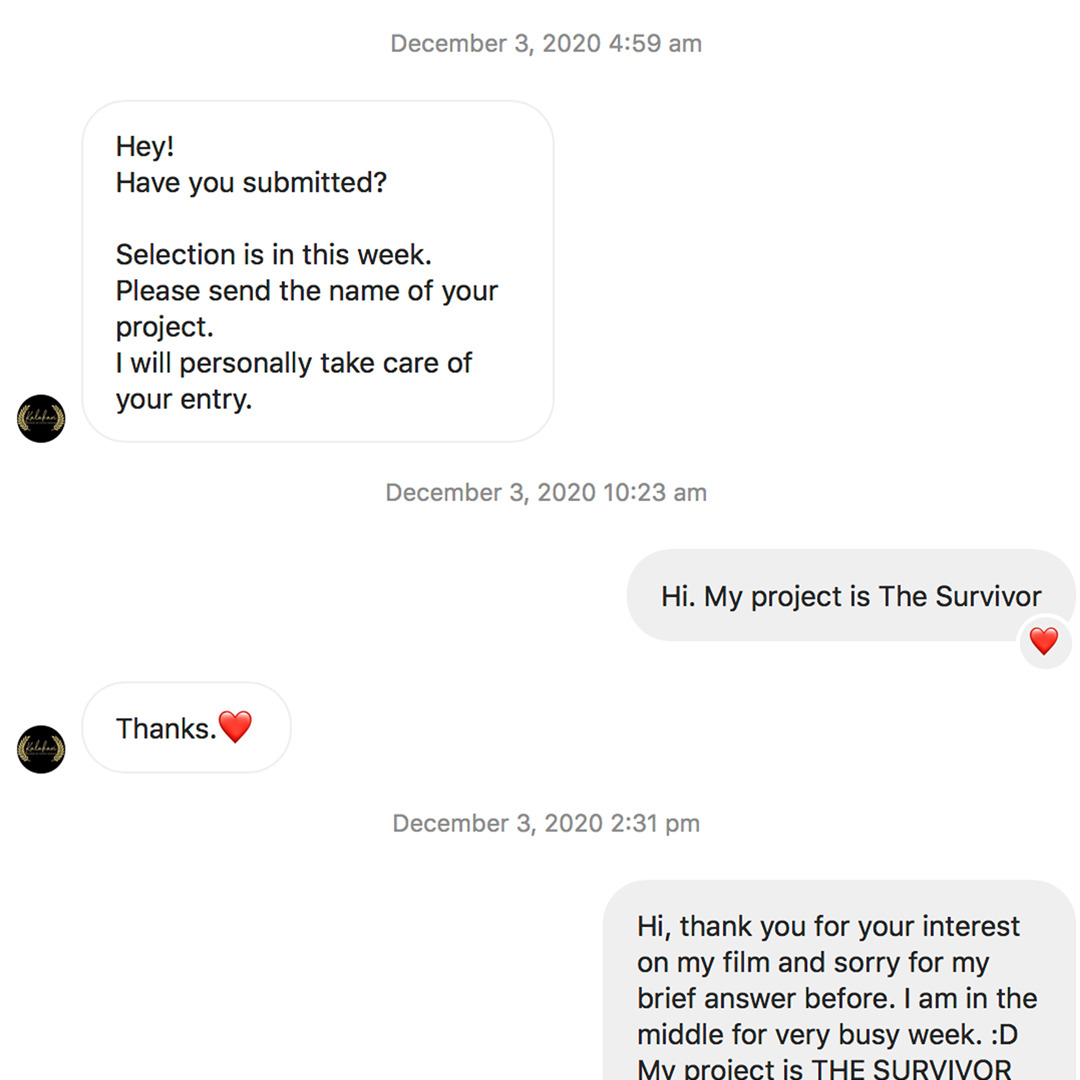Viewport: 1080px width, 1080px height.
Task: Click the 'Thanks.' message bubble
Action: 166,728
